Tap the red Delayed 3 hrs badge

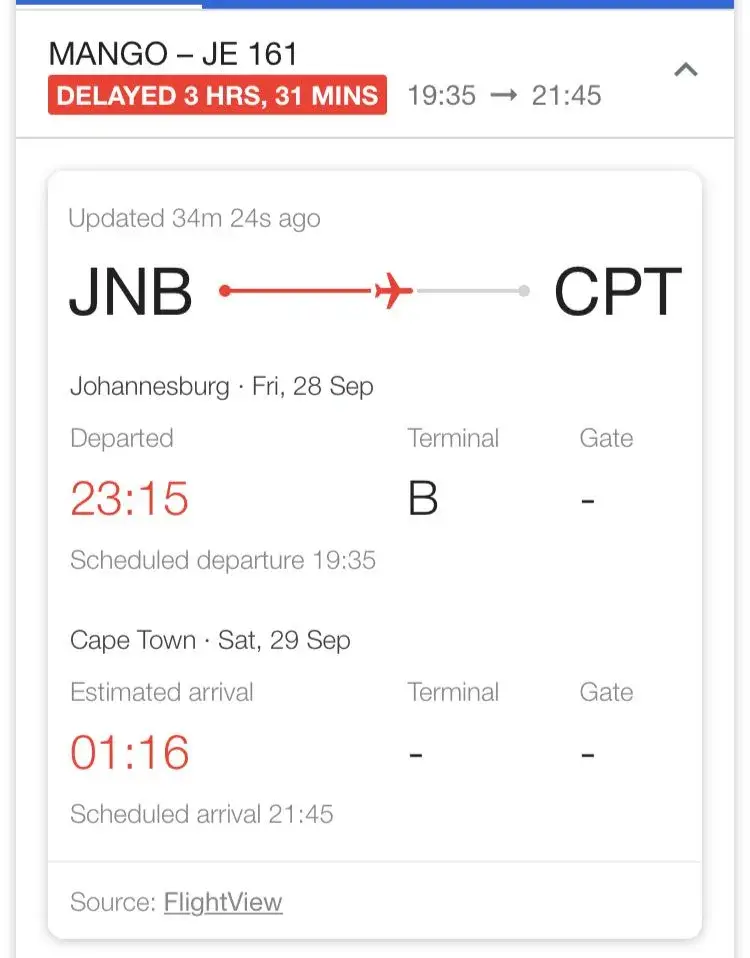coord(217,96)
